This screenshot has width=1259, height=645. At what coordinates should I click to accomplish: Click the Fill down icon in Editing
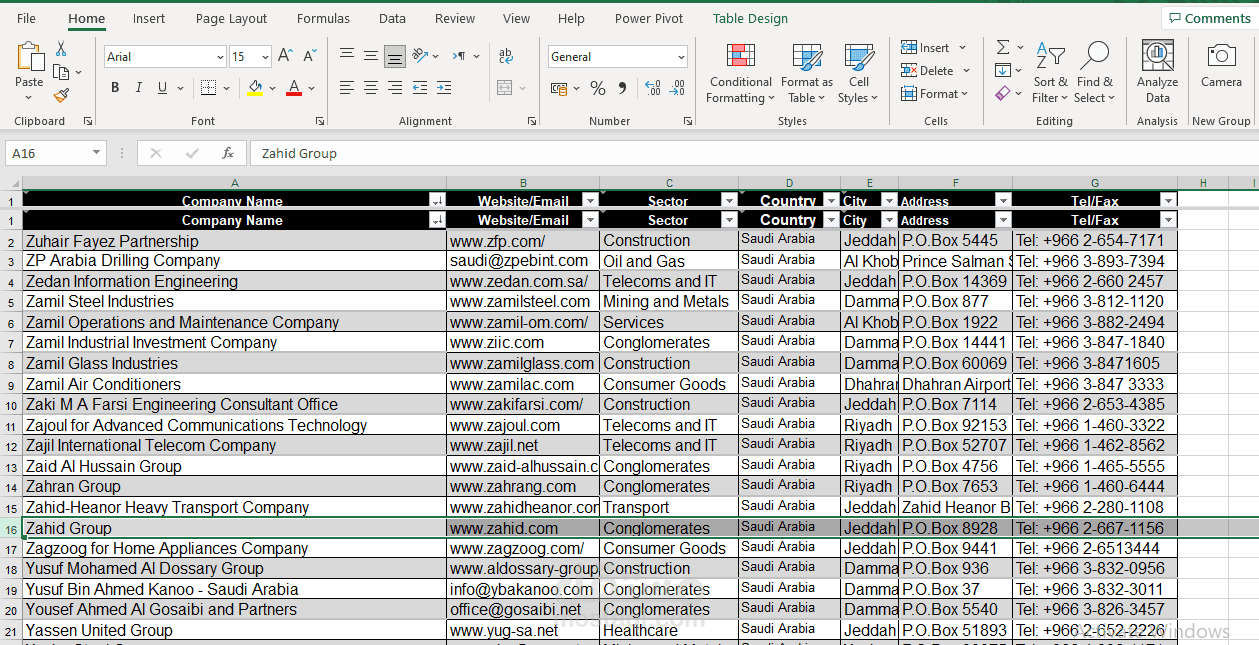click(x=1003, y=70)
